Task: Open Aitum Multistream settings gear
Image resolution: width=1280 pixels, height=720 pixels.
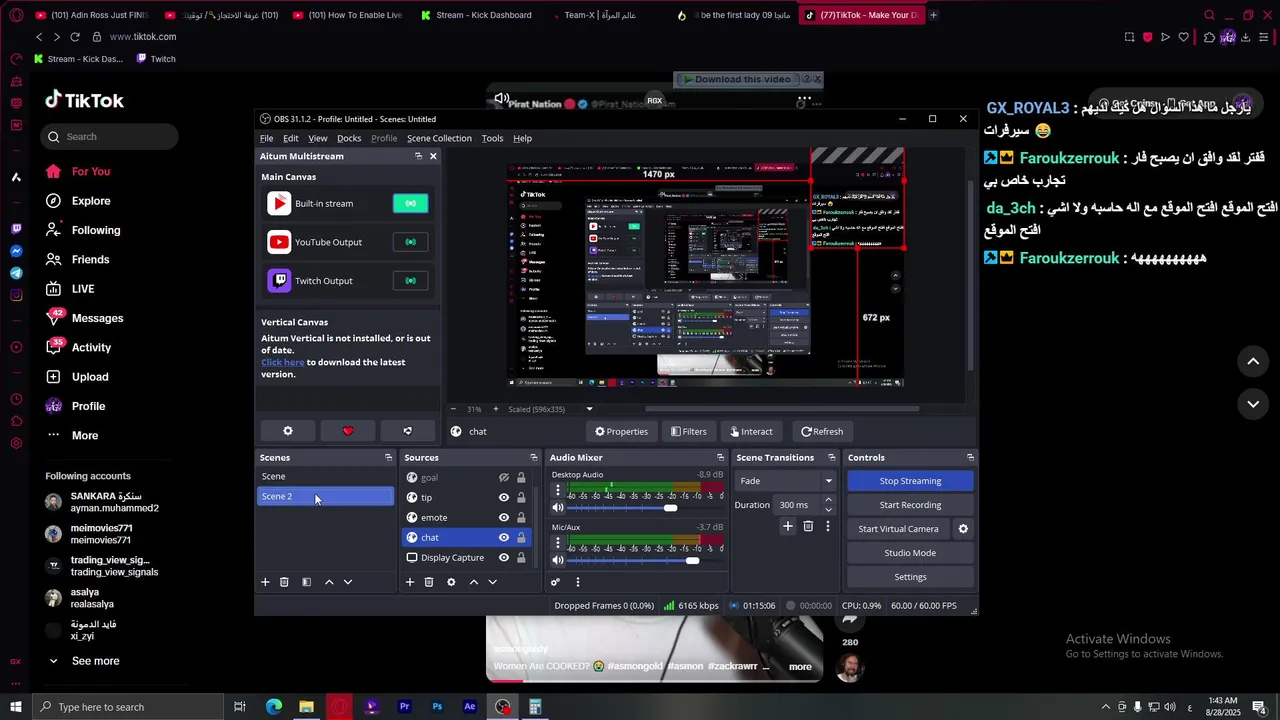Action: (288, 431)
